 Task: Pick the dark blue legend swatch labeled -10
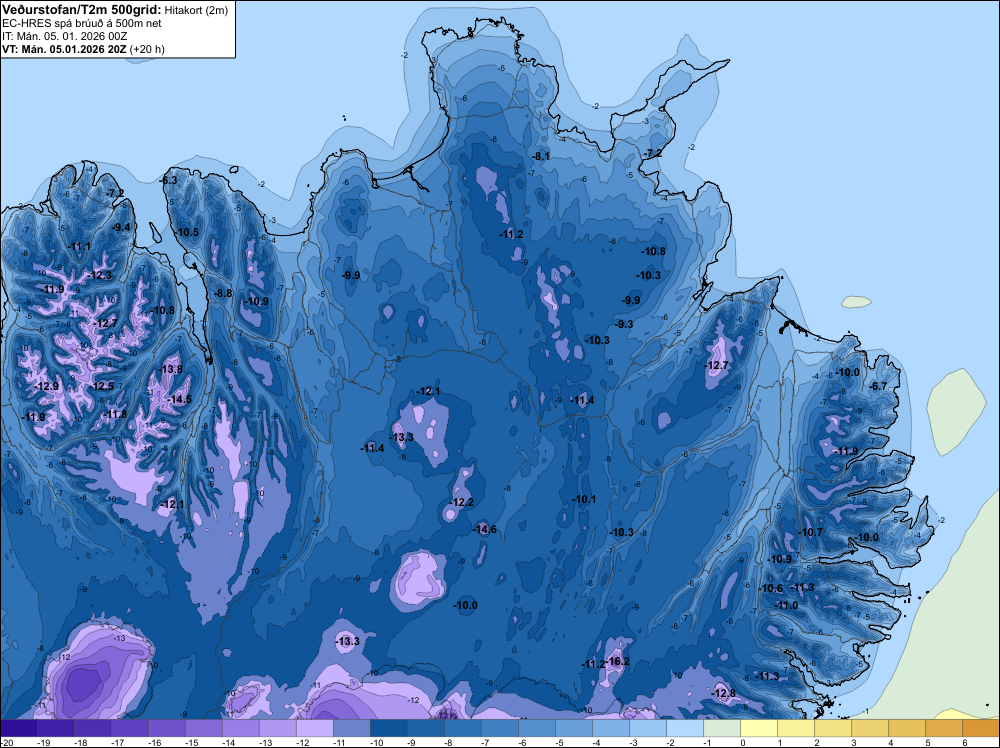coord(388,728)
